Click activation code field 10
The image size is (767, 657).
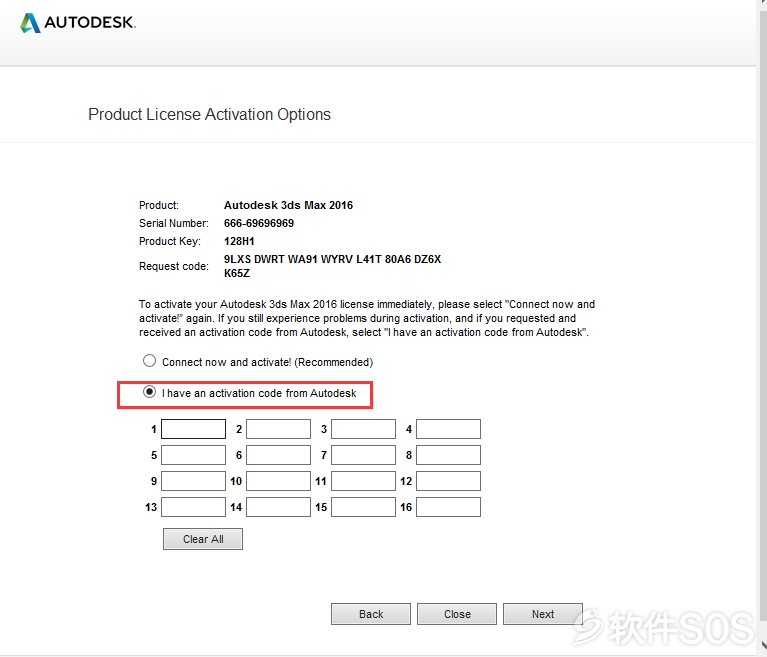click(278, 481)
